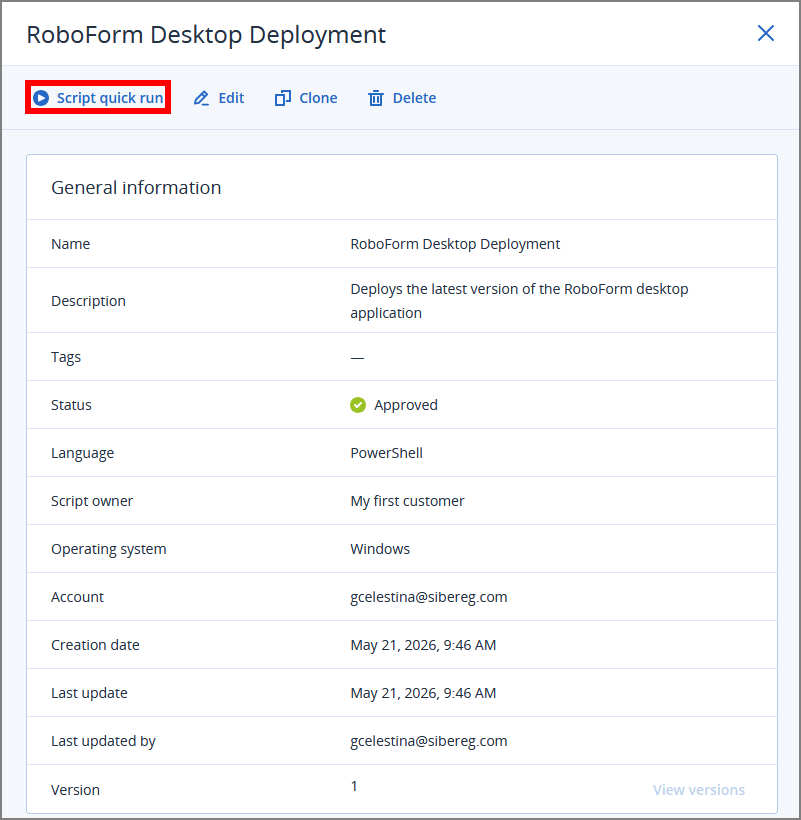801x820 pixels.
Task: Click the 'Last update' field label
Action: pyautogui.click(x=89, y=693)
